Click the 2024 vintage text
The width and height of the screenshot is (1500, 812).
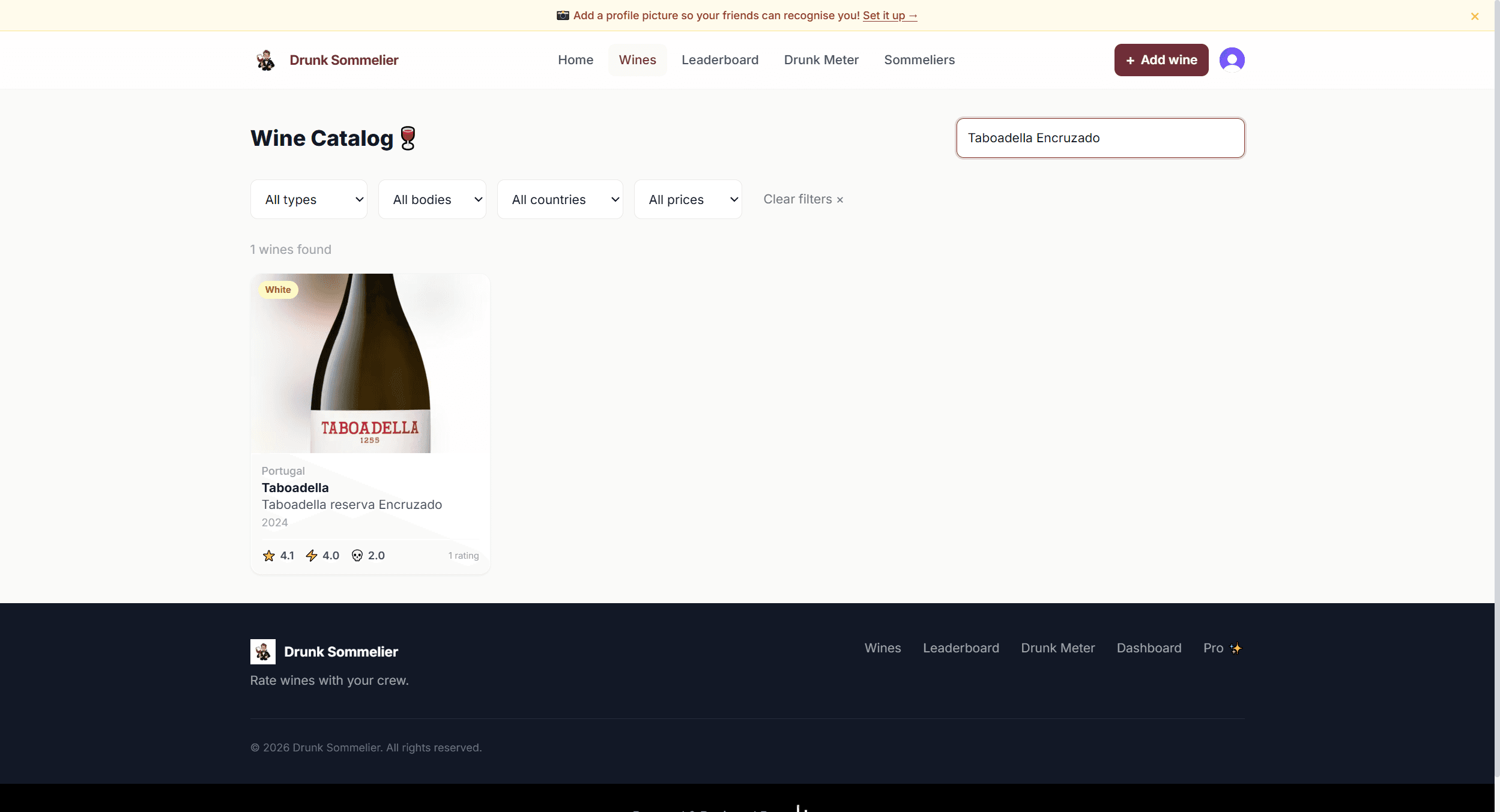click(x=274, y=523)
